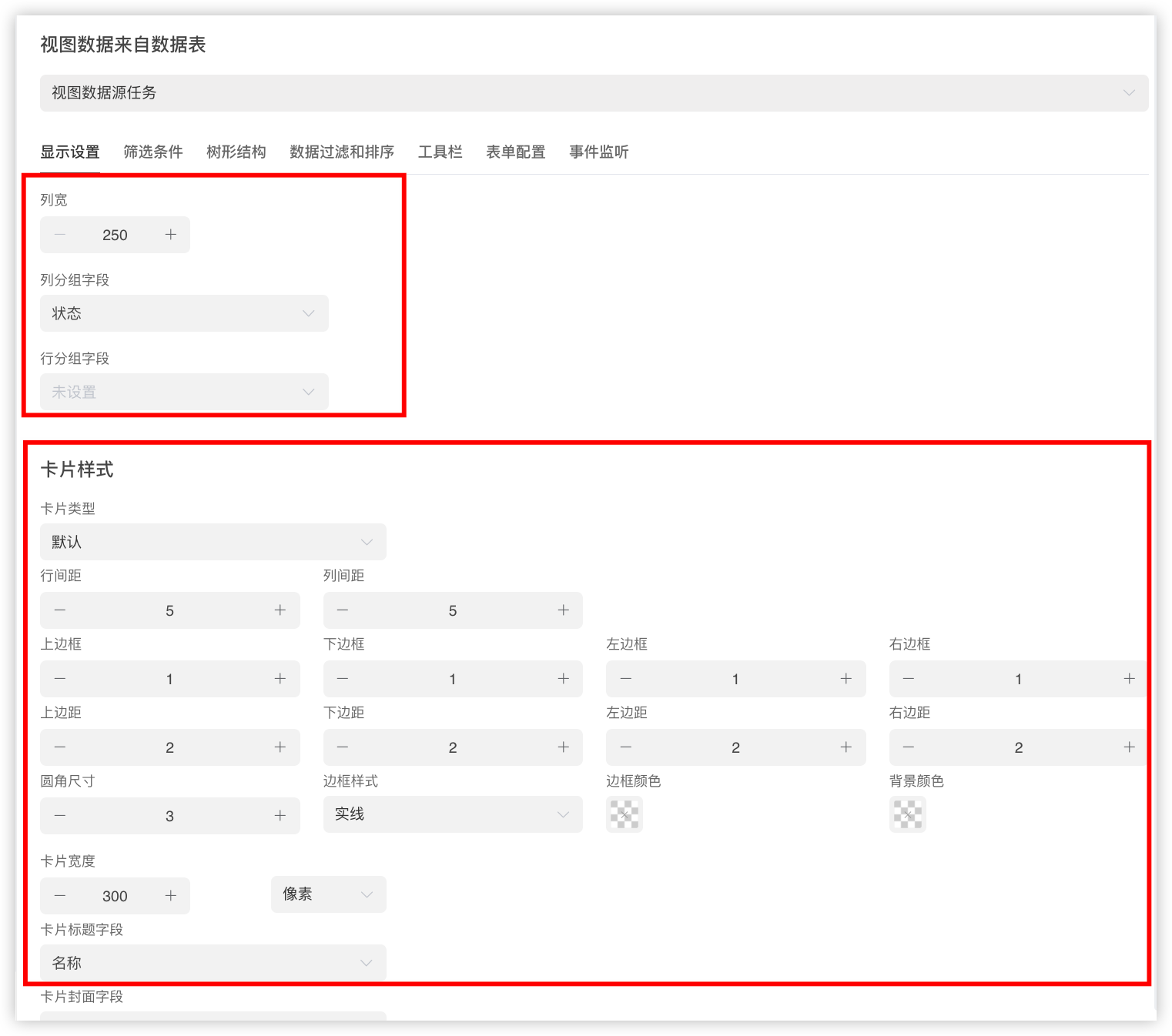1172x1036 pixels.
Task: Open the 像素 unit dropdown
Action: tap(328, 894)
